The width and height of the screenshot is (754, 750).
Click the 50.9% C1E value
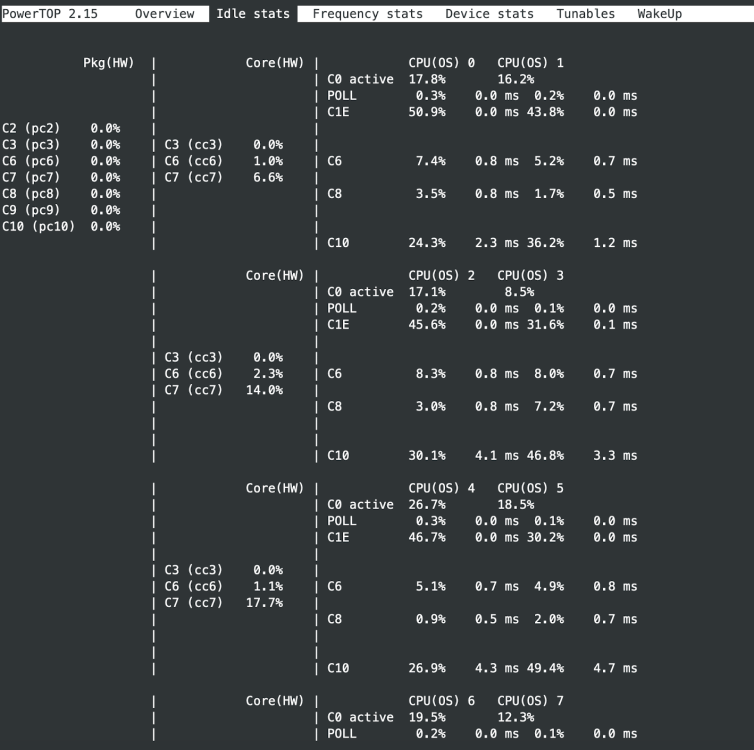(x=427, y=112)
